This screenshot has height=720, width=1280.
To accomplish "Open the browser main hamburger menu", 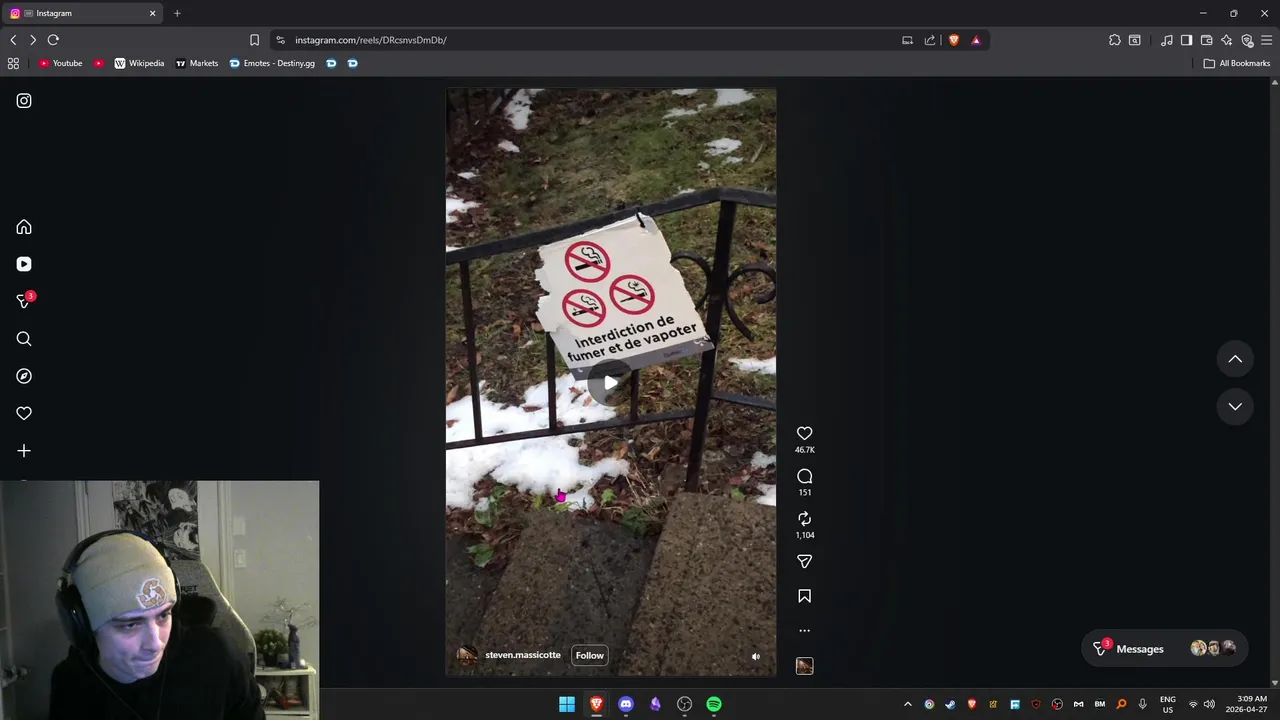I will tap(1267, 40).
